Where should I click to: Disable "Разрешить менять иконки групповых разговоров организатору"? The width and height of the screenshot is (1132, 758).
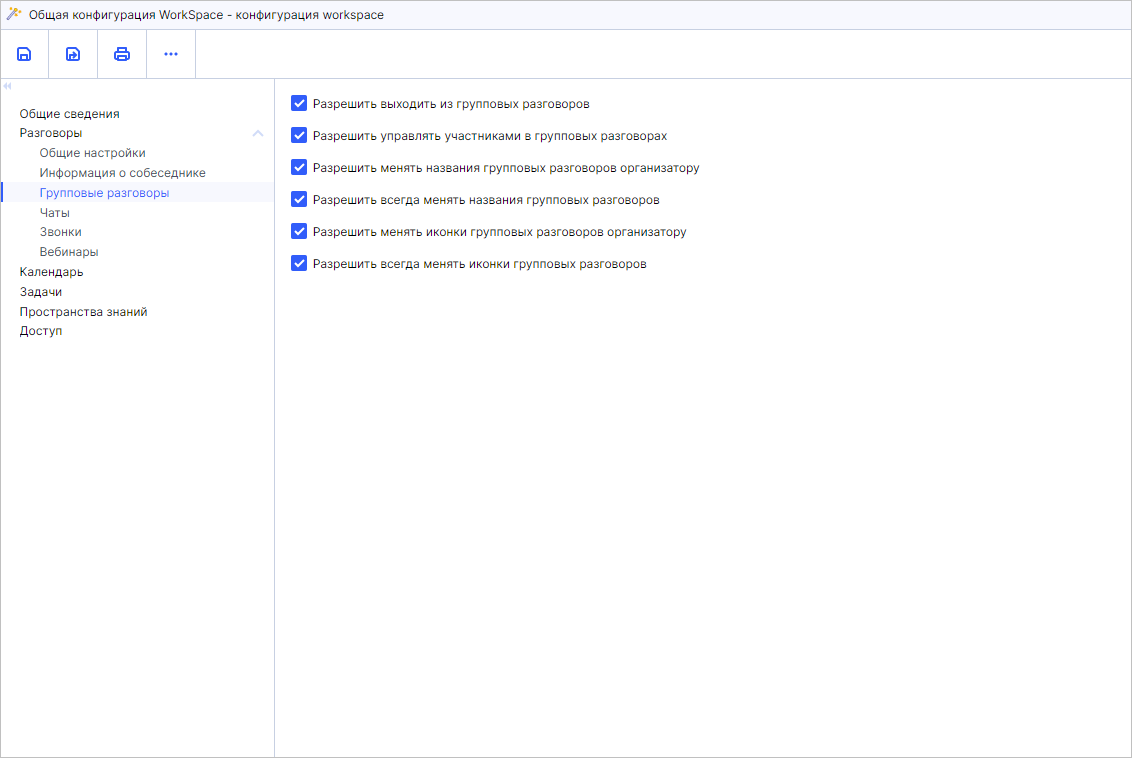pos(299,231)
